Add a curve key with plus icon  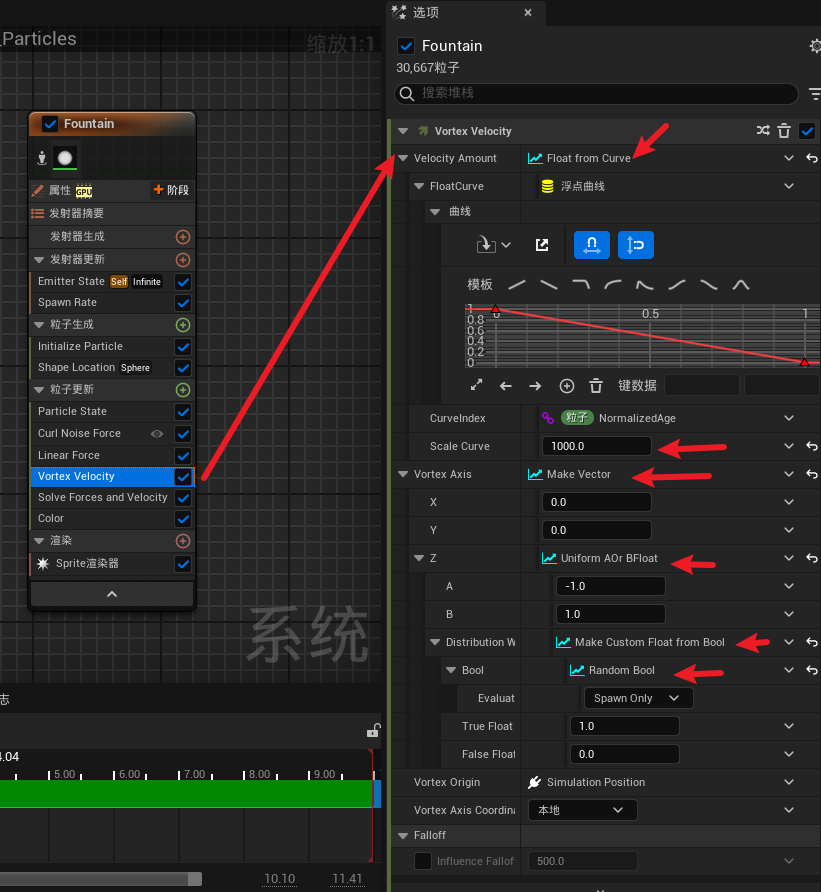click(x=567, y=386)
